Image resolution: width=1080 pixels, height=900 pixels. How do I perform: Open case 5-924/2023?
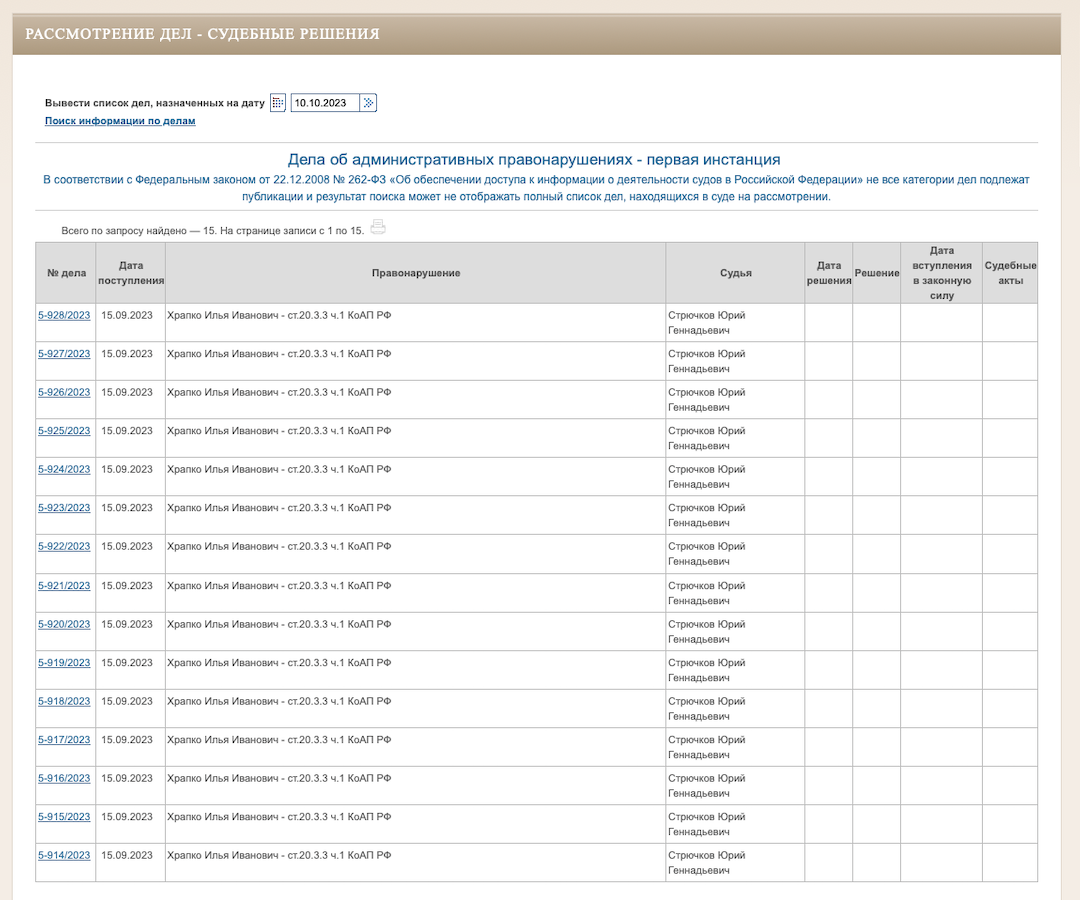(64, 469)
